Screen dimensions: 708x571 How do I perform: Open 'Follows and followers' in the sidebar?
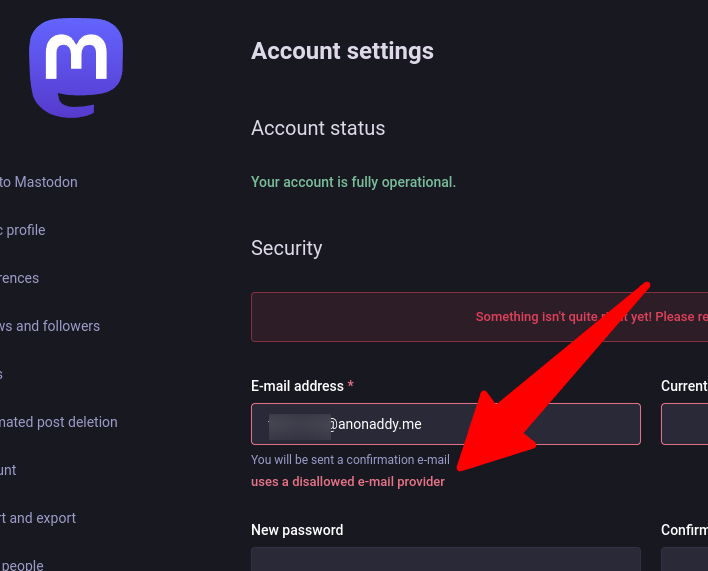(50, 326)
